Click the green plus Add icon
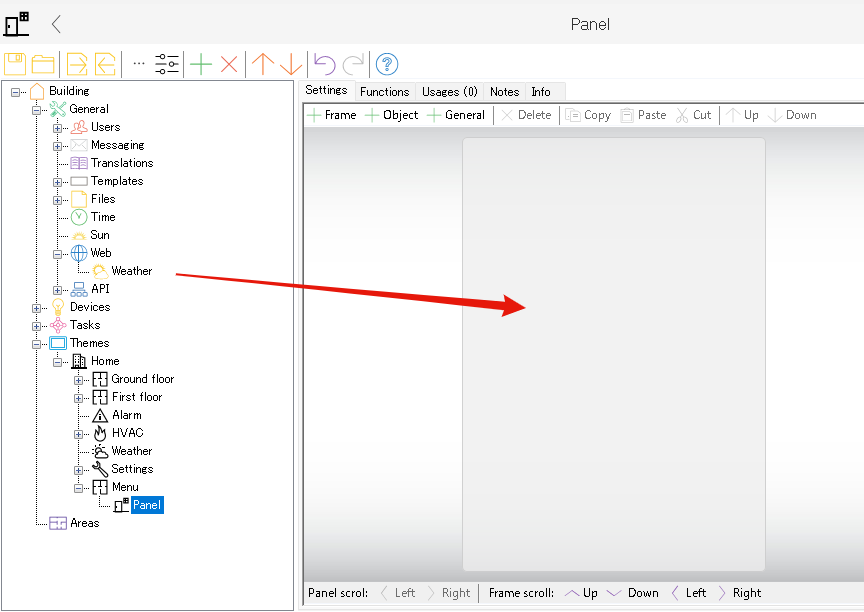The width and height of the screenshot is (864, 612). pyautogui.click(x=201, y=64)
